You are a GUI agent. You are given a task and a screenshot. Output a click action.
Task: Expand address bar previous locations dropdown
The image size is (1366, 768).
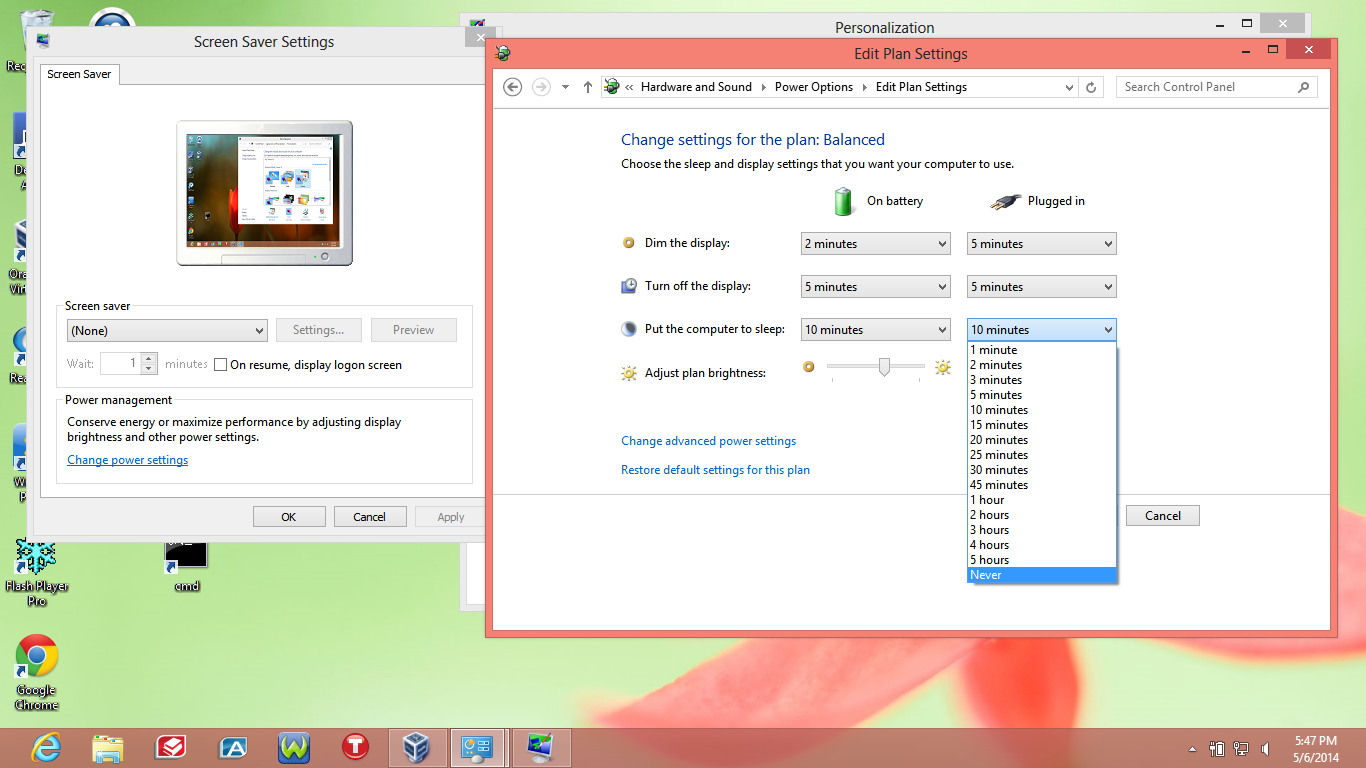click(1070, 87)
